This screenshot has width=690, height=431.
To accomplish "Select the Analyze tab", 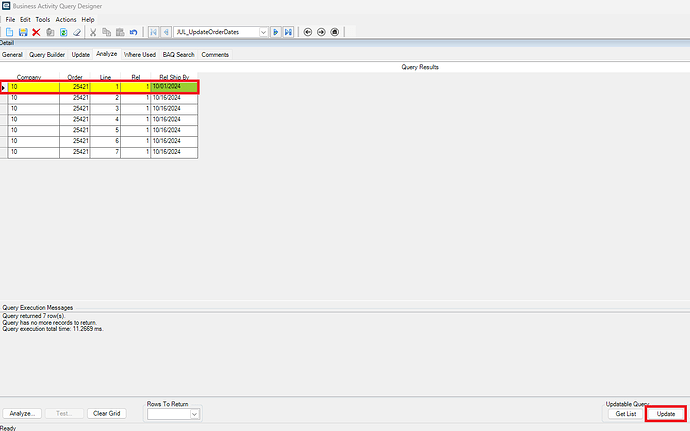I will [x=106, y=54].
